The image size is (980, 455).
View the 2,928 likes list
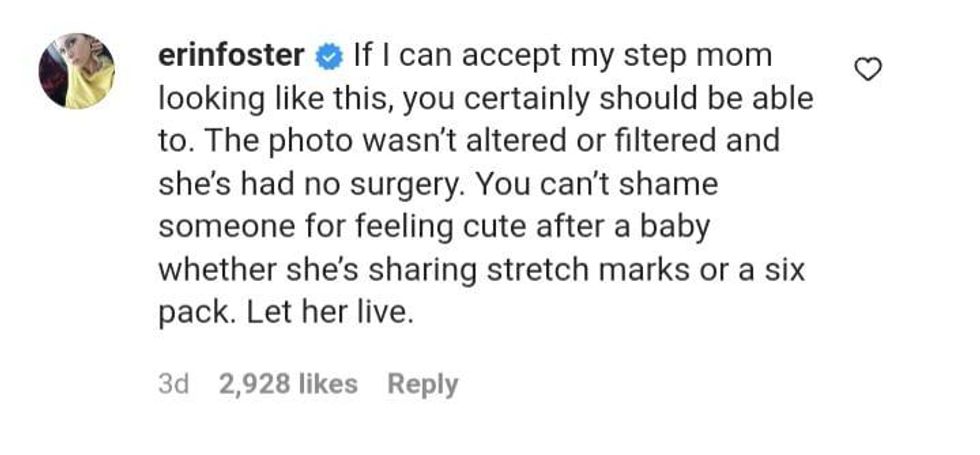[x=288, y=384]
